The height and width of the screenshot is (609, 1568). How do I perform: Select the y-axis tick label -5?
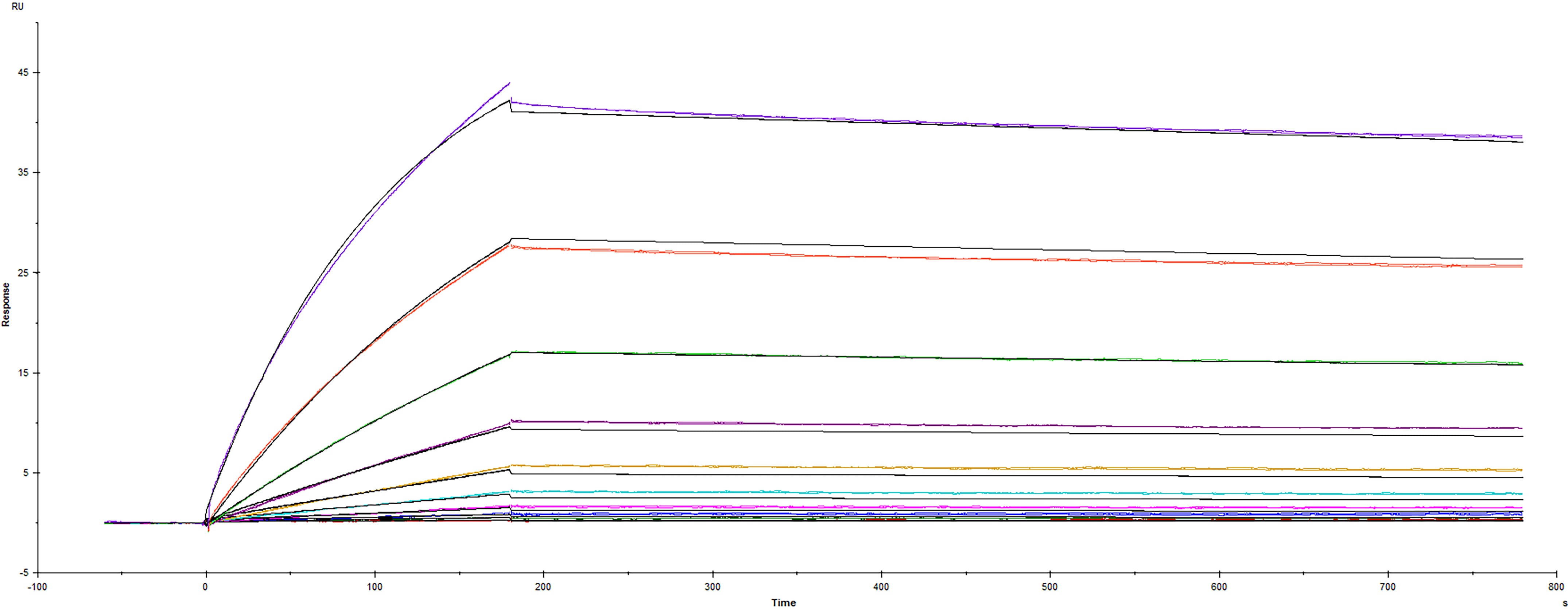tap(23, 573)
